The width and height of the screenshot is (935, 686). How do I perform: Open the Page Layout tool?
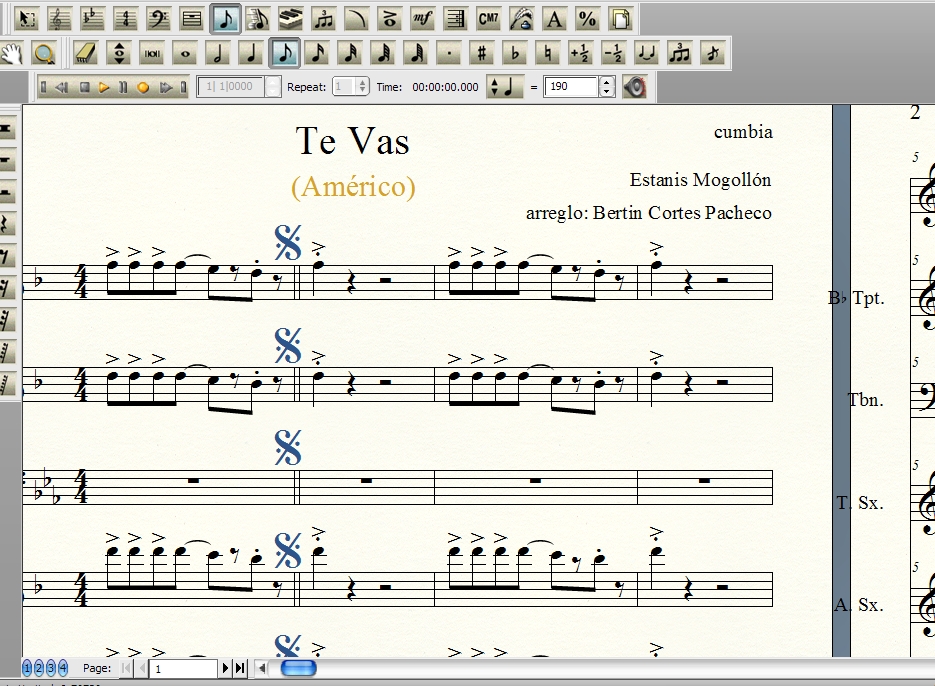tap(620, 19)
